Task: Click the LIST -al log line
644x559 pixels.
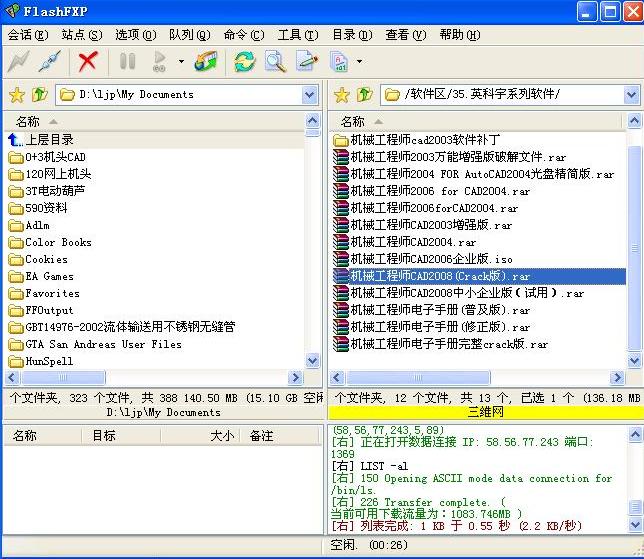Action: point(370,466)
